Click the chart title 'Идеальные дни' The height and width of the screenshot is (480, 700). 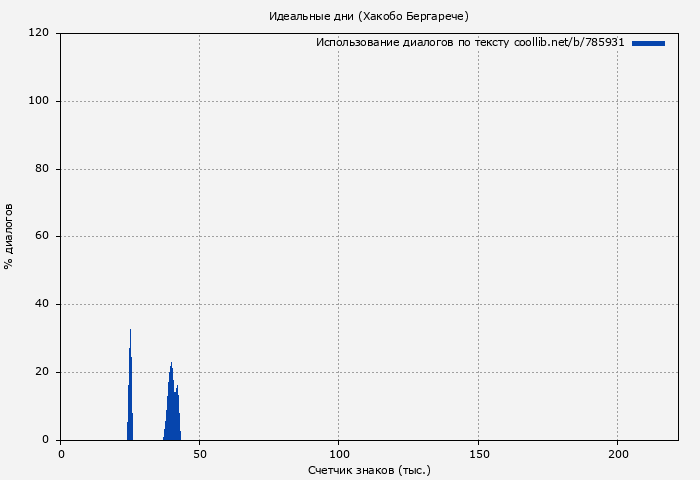(x=368, y=16)
